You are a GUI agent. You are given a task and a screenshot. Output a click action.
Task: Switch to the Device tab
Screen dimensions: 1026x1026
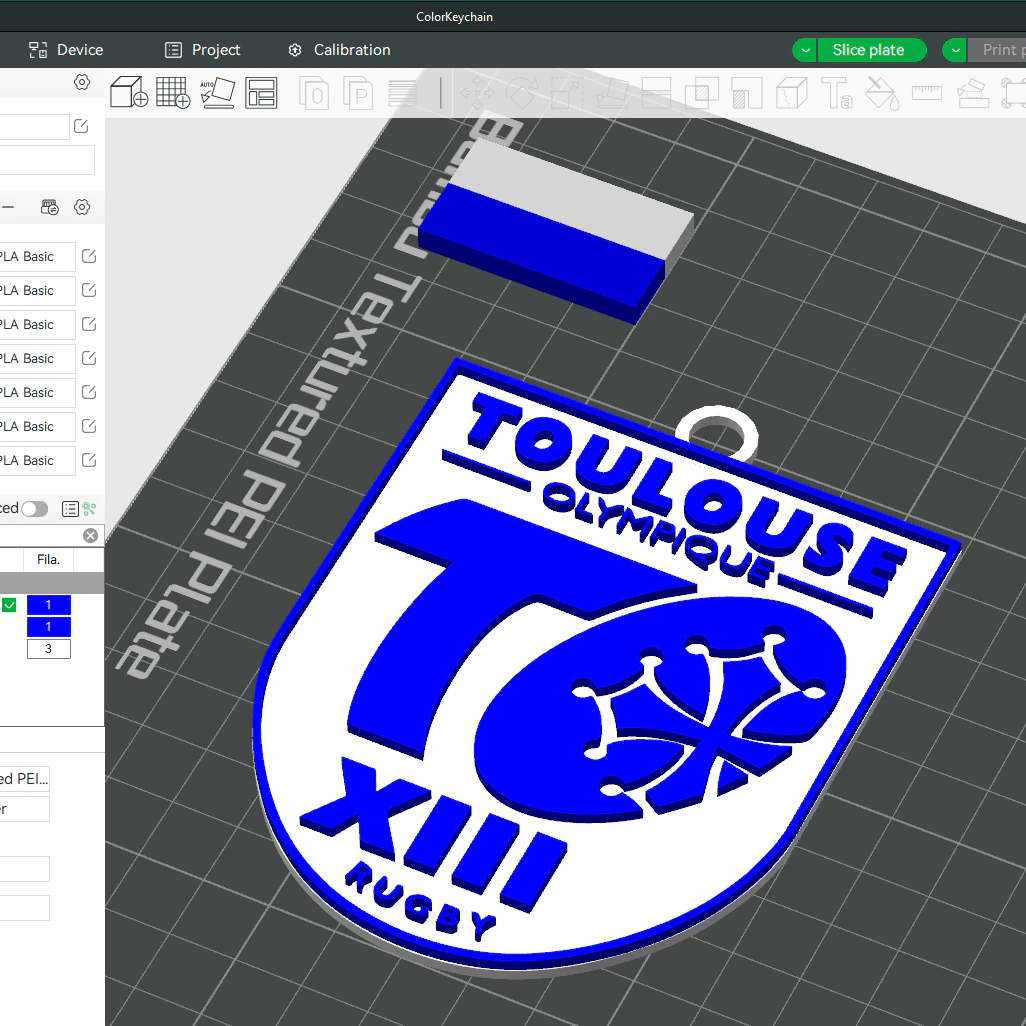66,50
